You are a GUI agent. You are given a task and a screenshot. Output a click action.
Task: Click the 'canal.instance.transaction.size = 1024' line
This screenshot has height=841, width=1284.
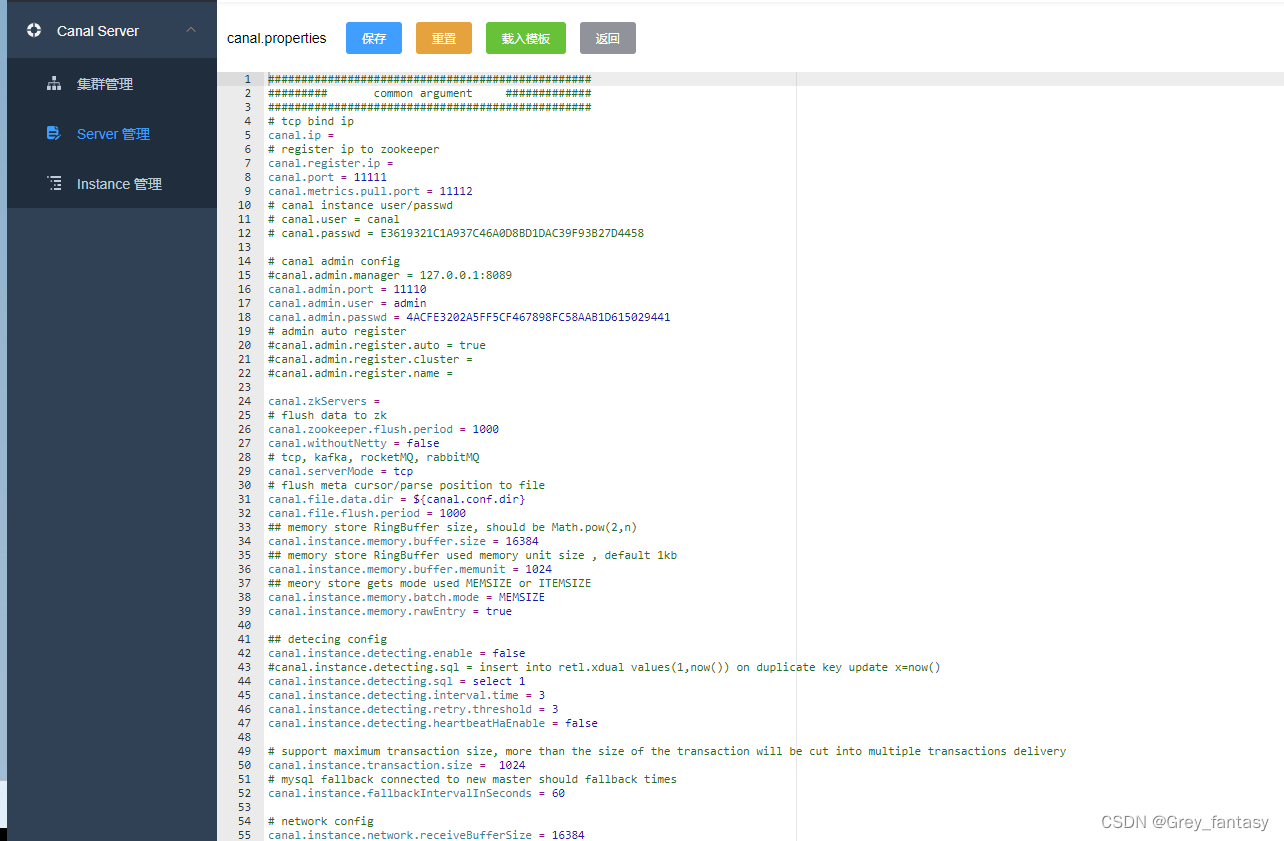pos(397,765)
